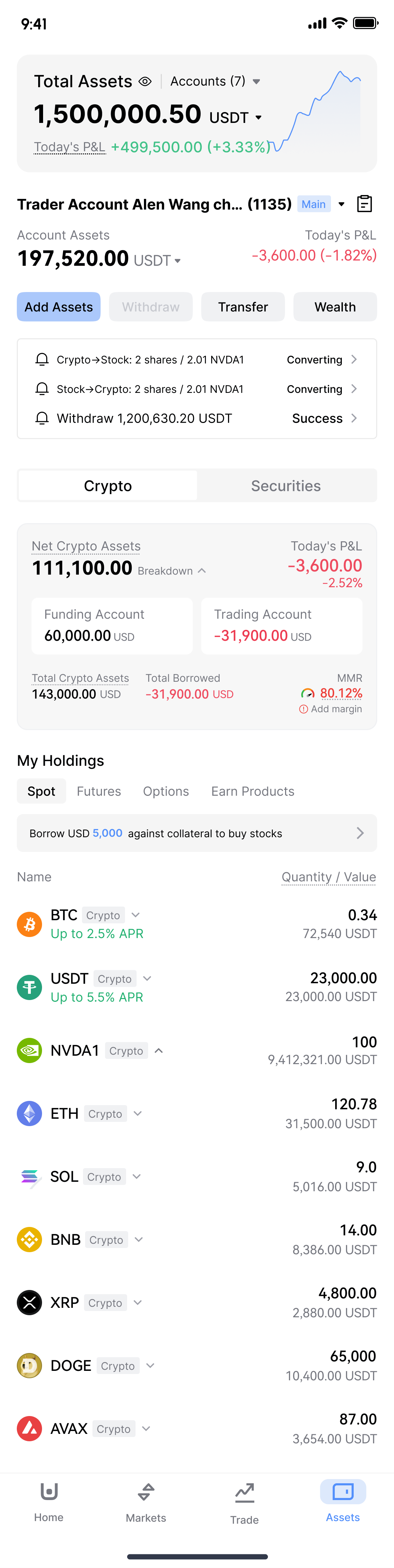This screenshot has width=394, height=1568.
Task: Tap the bell icon beside Withdraw notification
Action: [x=42, y=418]
